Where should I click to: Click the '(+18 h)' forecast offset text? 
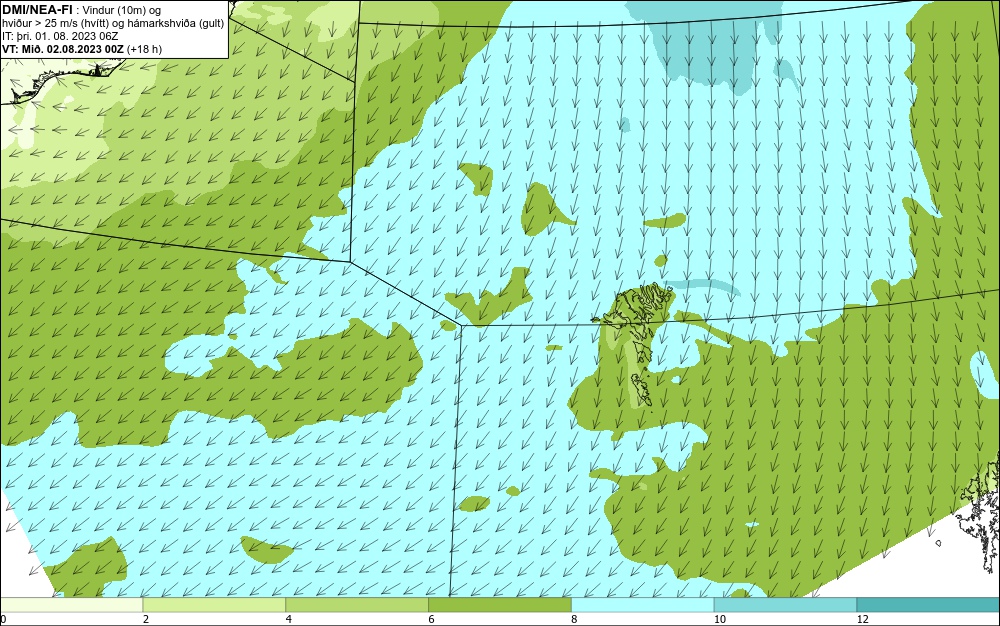145,49
